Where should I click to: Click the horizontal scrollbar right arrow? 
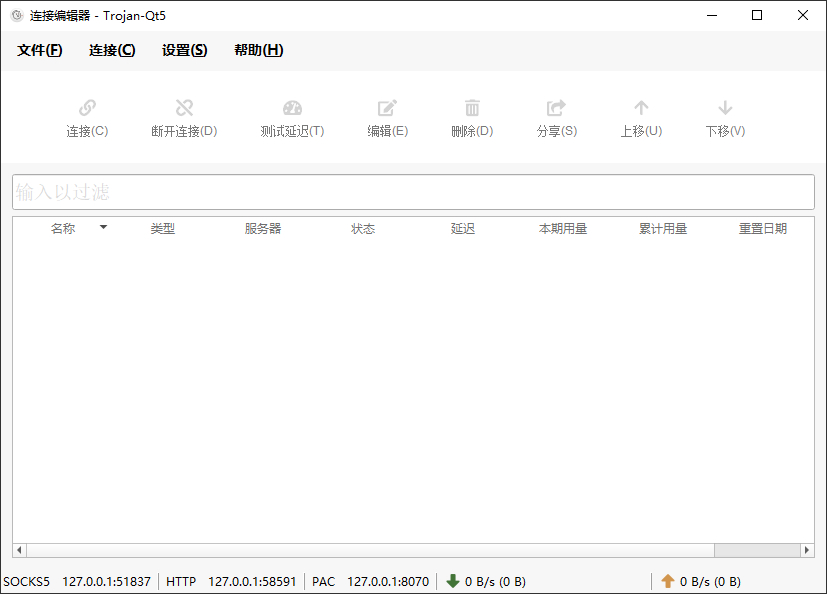point(807,550)
